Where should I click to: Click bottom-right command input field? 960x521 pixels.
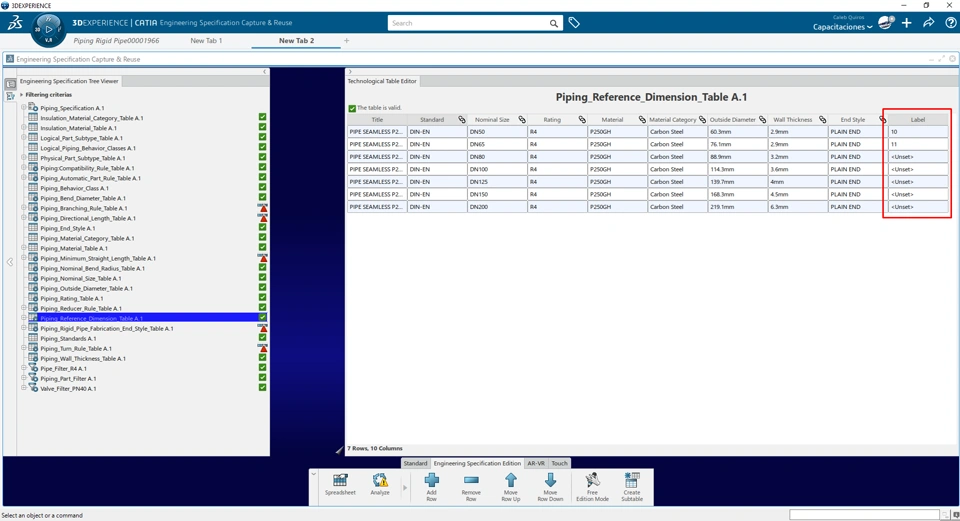click(x=864, y=515)
